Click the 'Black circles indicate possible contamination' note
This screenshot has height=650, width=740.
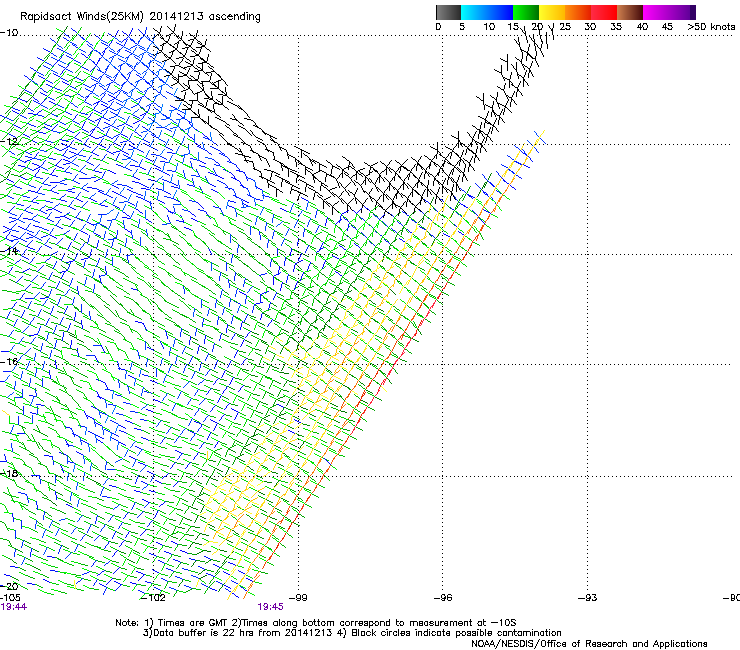click(456, 633)
